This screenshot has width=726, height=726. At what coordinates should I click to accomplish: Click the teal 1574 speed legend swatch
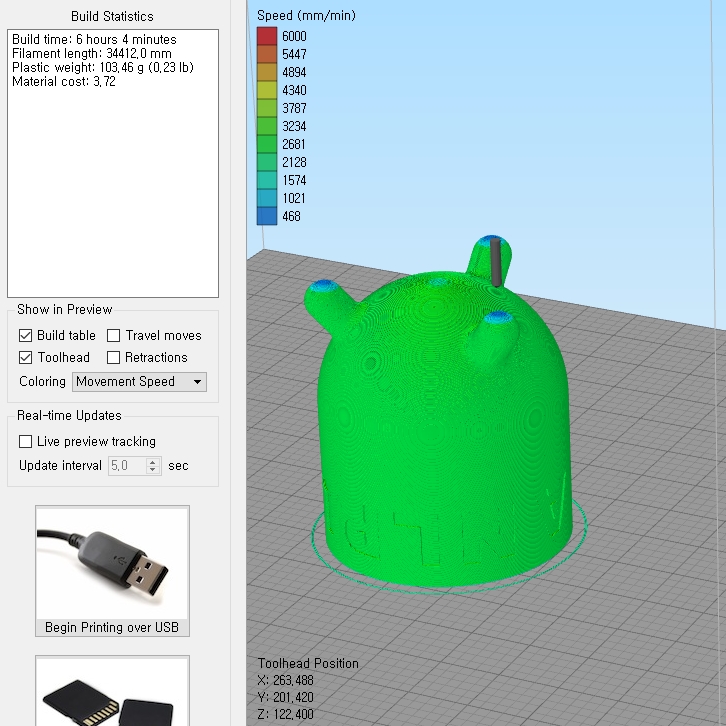coord(267,180)
